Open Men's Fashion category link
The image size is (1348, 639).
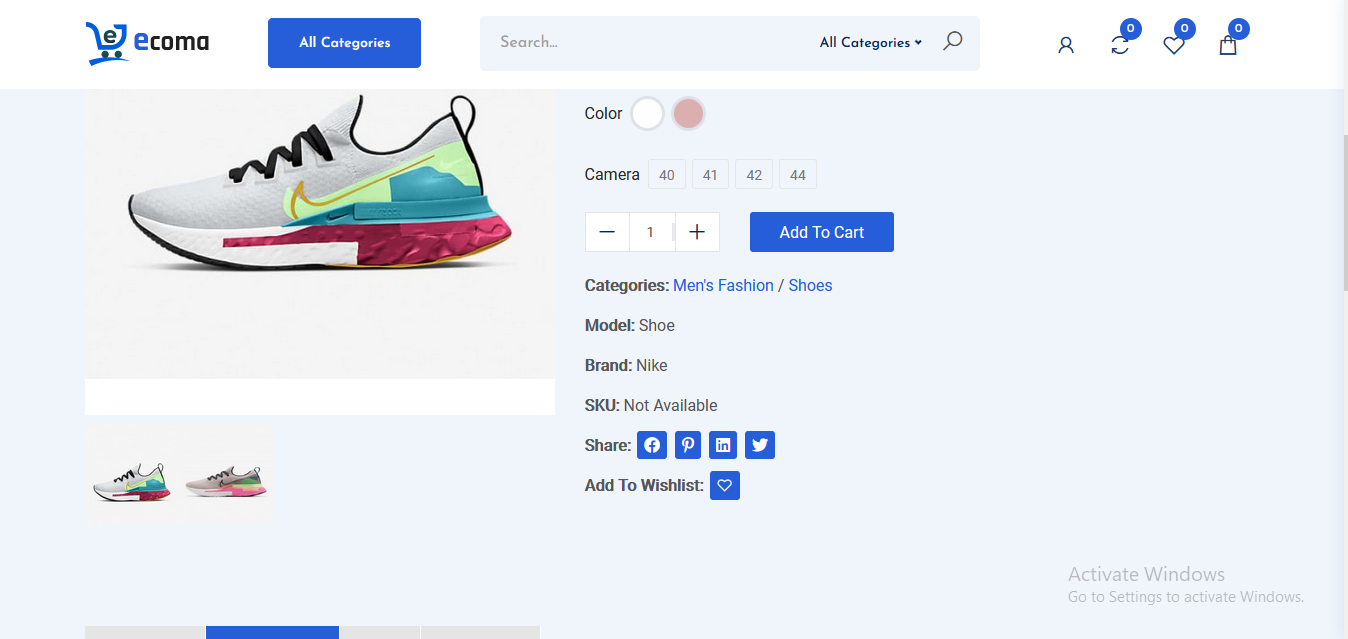pyautogui.click(x=723, y=285)
